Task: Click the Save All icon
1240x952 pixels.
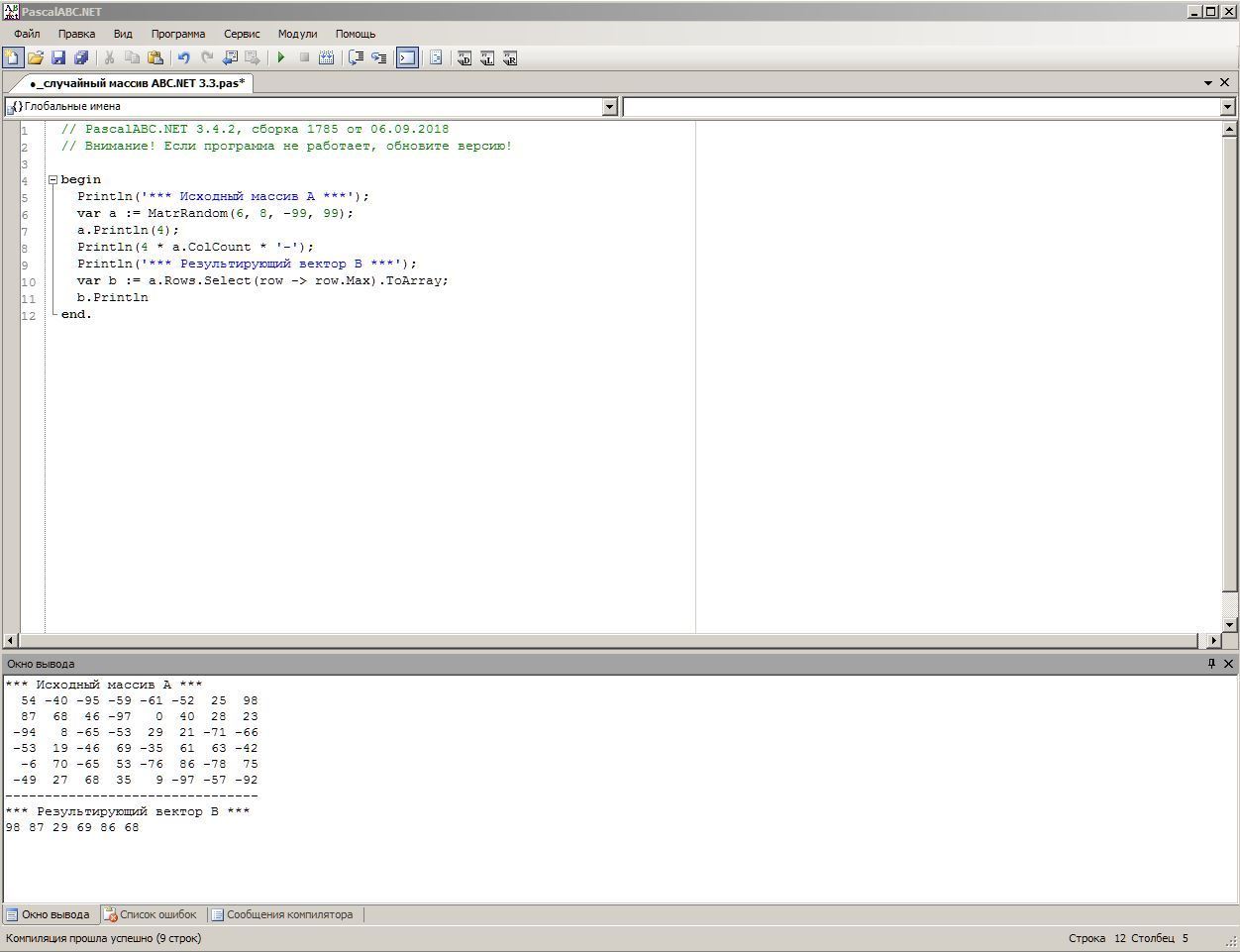Action: click(82, 58)
